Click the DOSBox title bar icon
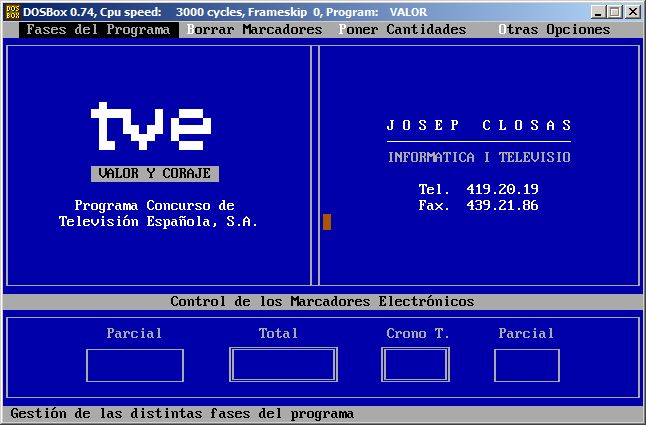The height and width of the screenshot is (425, 646). coord(12,11)
